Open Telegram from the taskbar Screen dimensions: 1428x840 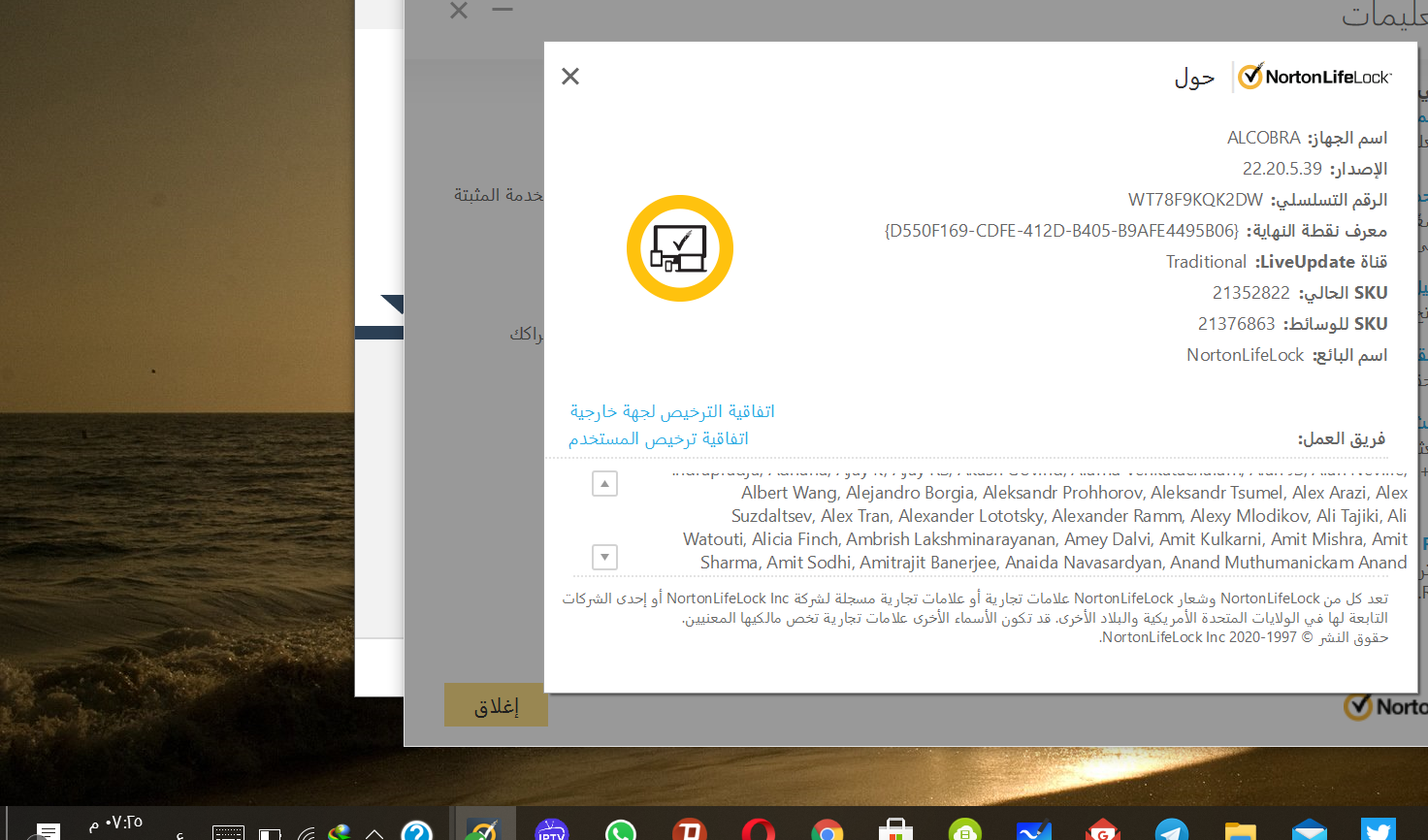coord(1171,830)
